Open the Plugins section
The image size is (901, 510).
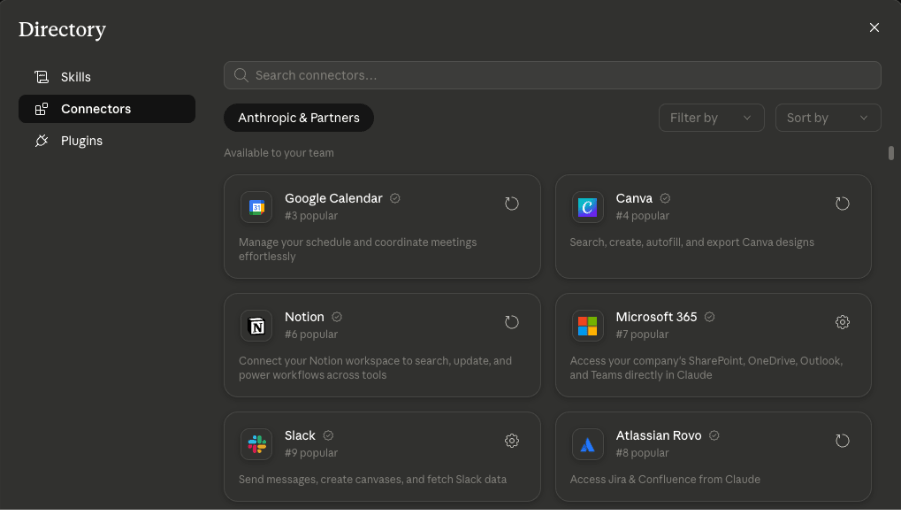[x=107, y=141]
